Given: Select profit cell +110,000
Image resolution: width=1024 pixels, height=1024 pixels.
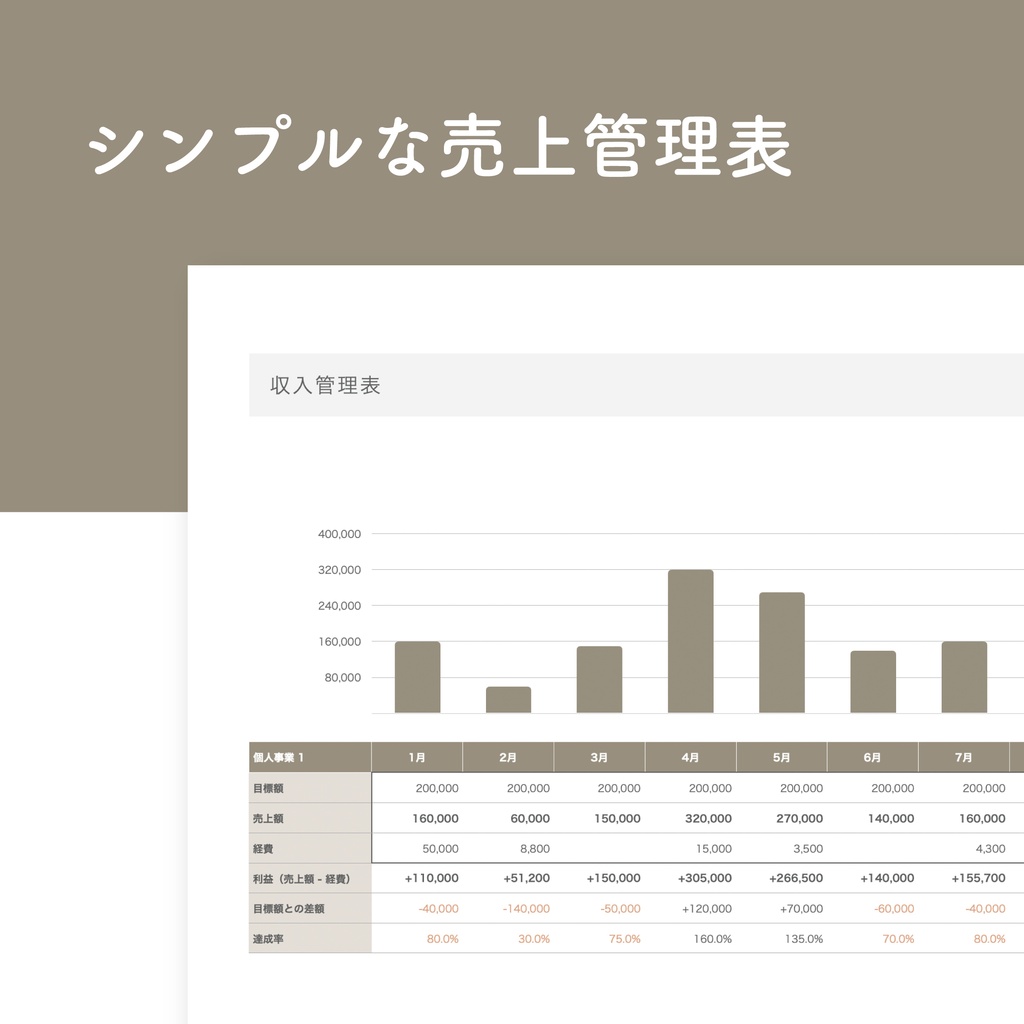Looking at the screenshot, I should pos(417,878).
